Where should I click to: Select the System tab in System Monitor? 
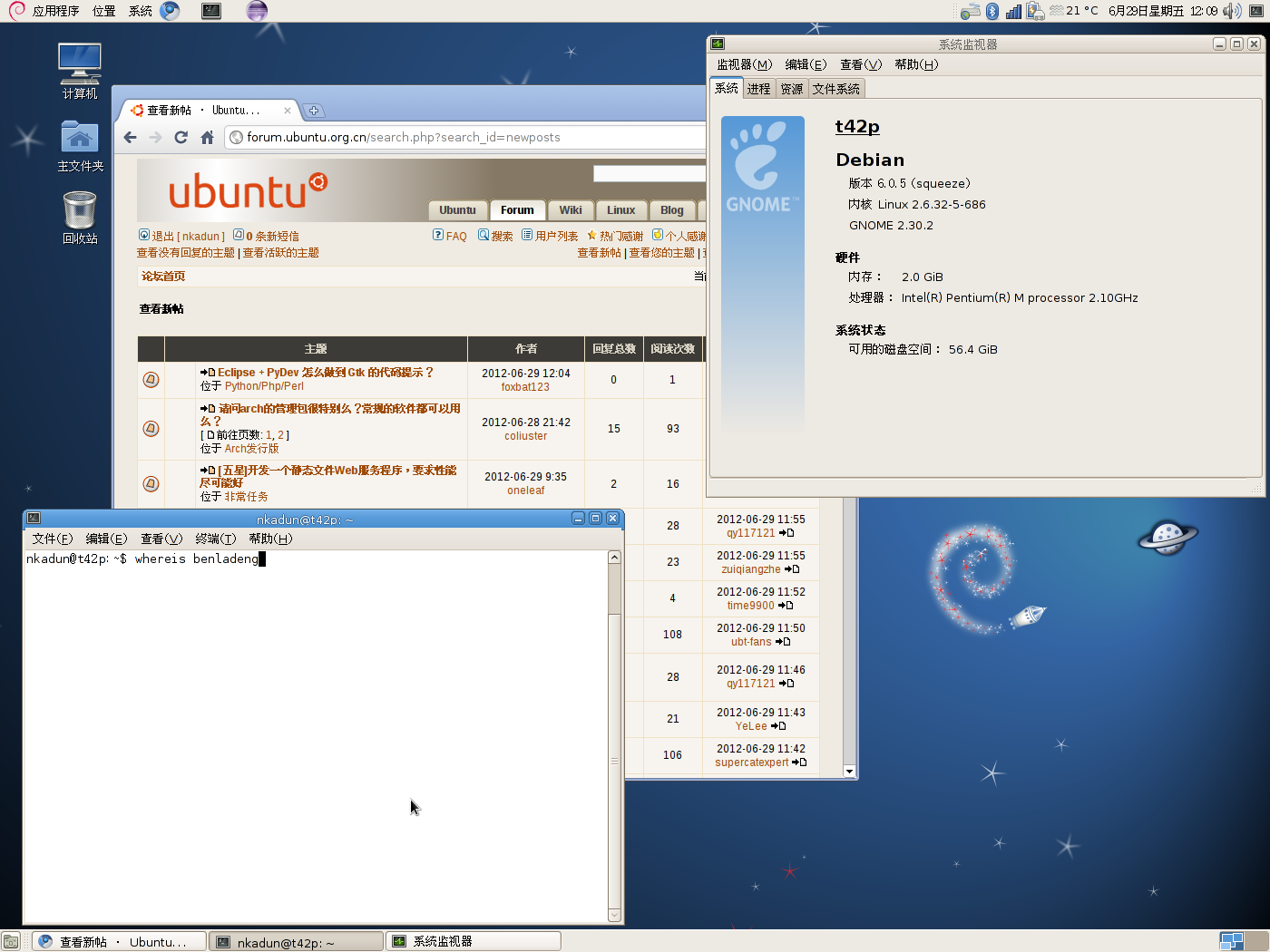pos(727,88)
